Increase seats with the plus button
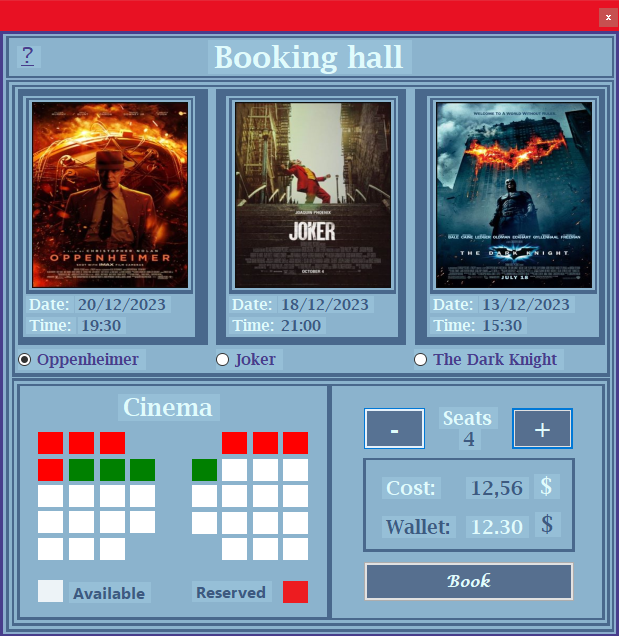Image resolution: width=619 pixels, height=636 pixels. coord(542,428)
